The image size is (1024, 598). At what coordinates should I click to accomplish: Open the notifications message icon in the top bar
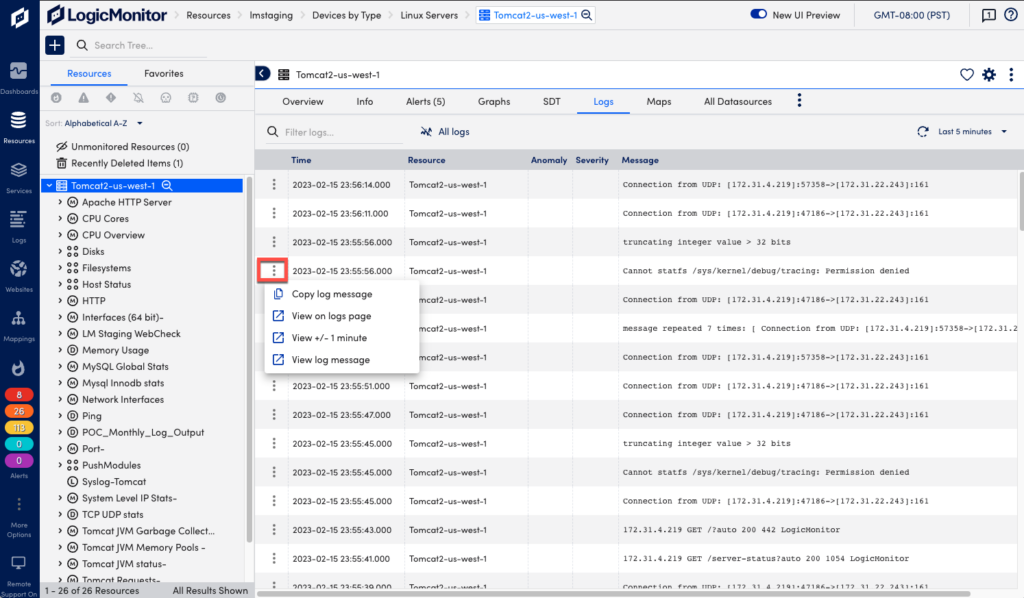(x=989, y=15)
